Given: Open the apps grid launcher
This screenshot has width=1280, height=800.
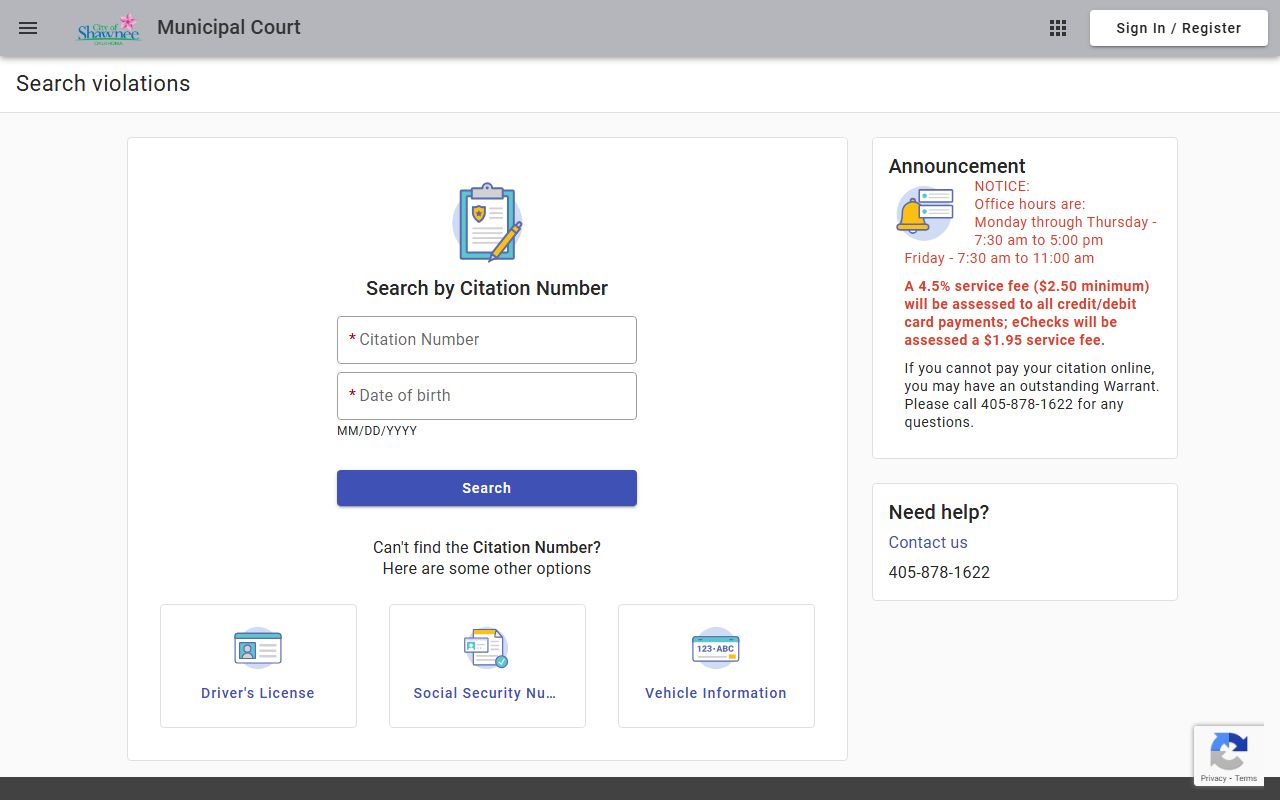Looking at the screenshot, I should tap(1058, 28).
